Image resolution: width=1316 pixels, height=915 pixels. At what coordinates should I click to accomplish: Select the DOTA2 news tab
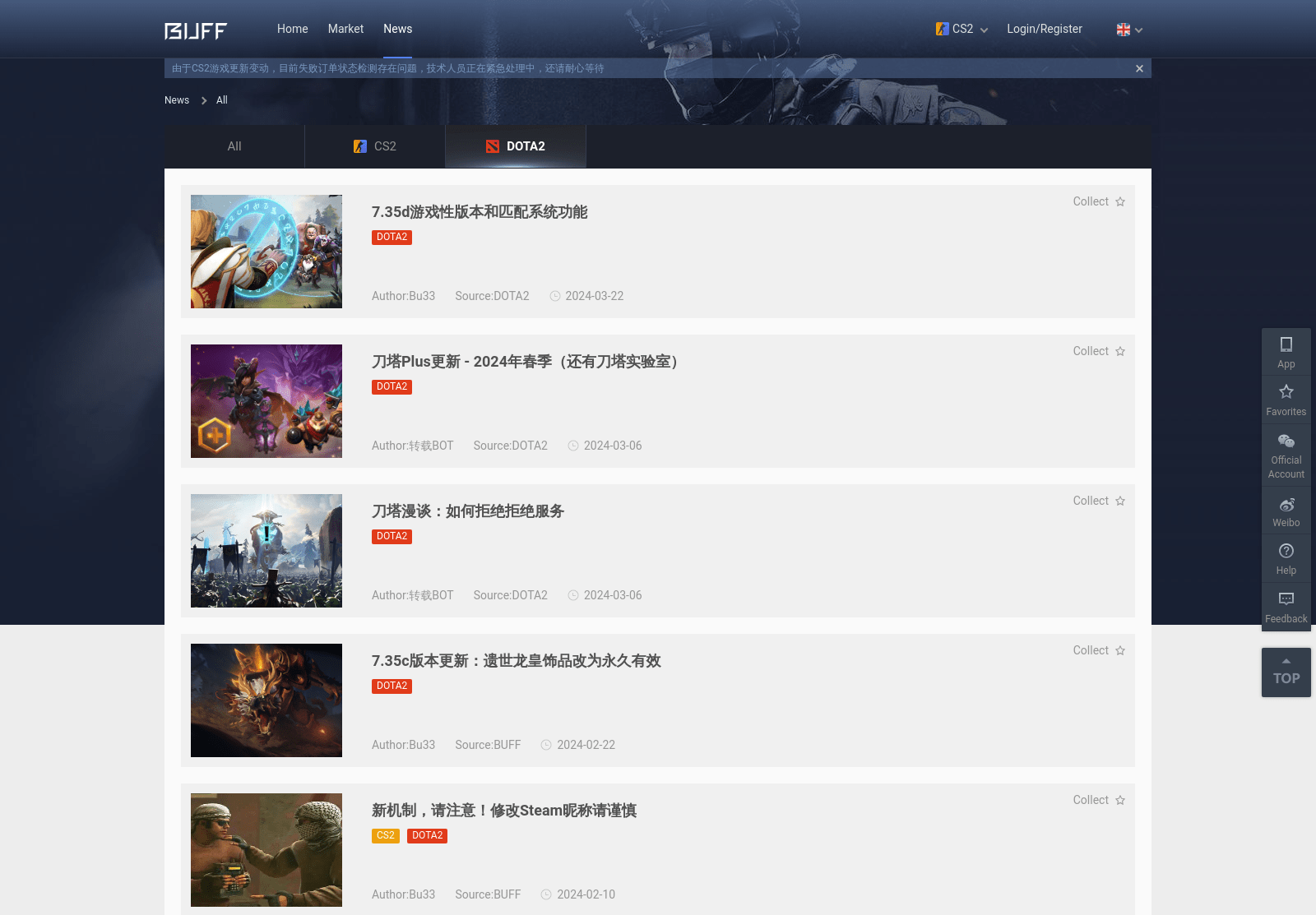click(516, 146)
